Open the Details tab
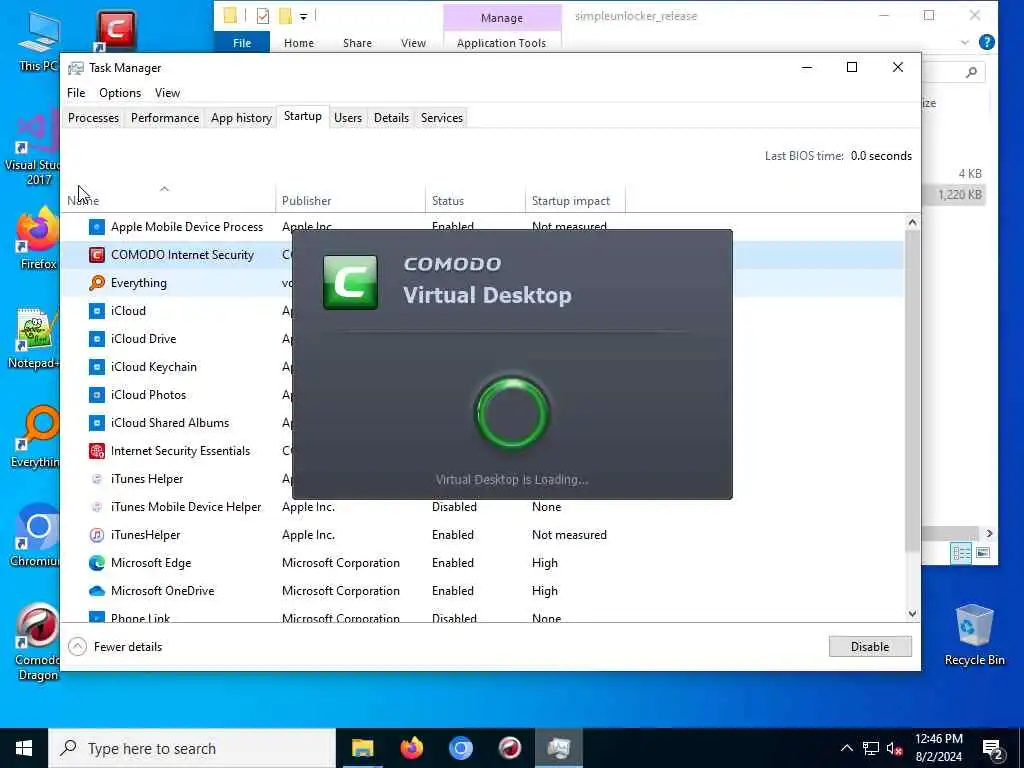 (391, 118)
